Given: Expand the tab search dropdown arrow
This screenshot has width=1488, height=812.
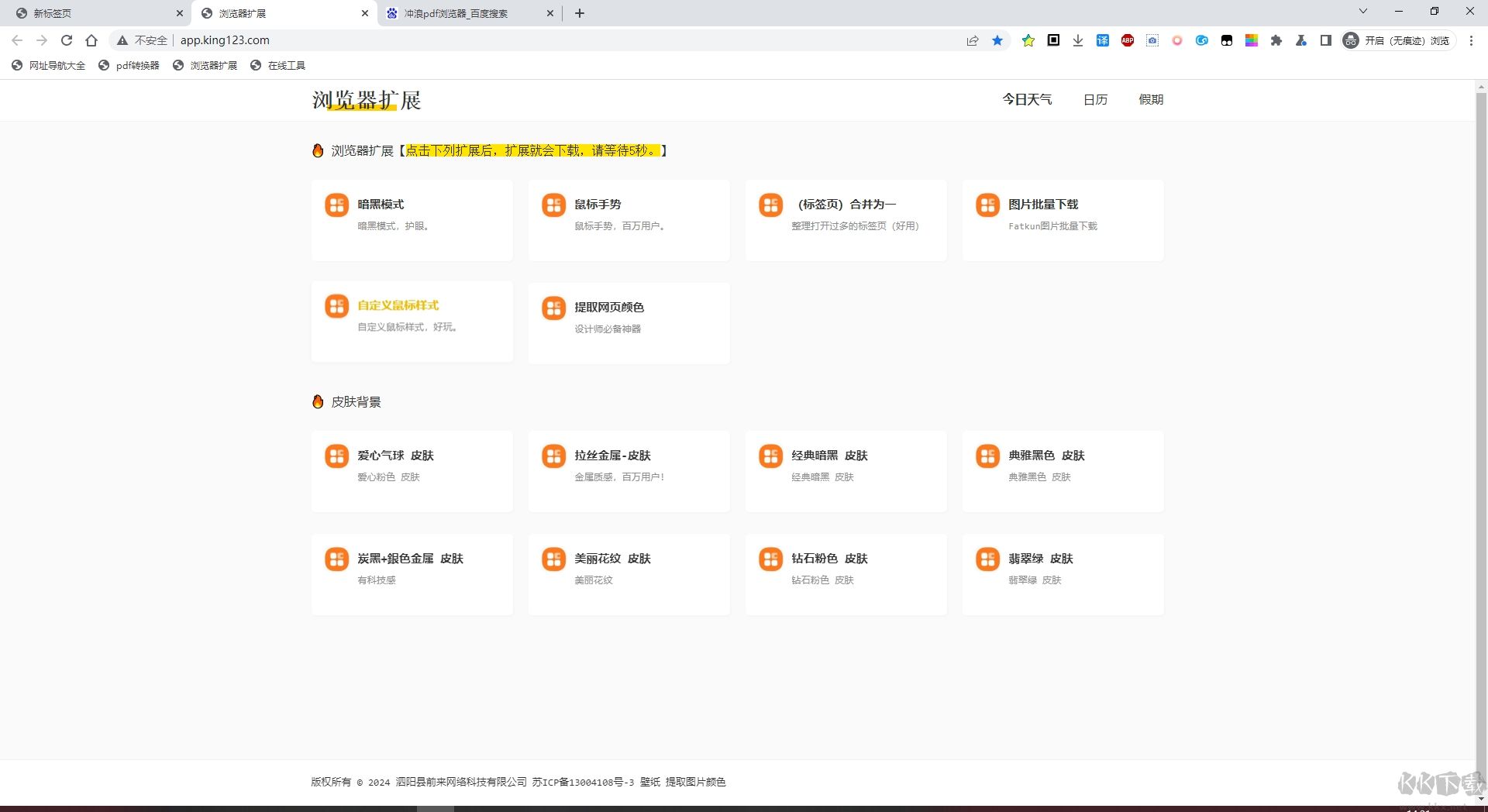Looking at the screenshot, I should (1363, 12).
